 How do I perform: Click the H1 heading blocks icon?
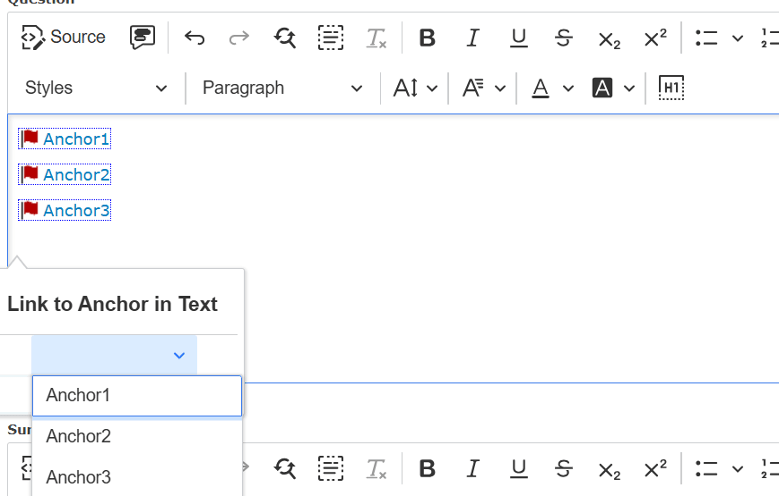671,88
